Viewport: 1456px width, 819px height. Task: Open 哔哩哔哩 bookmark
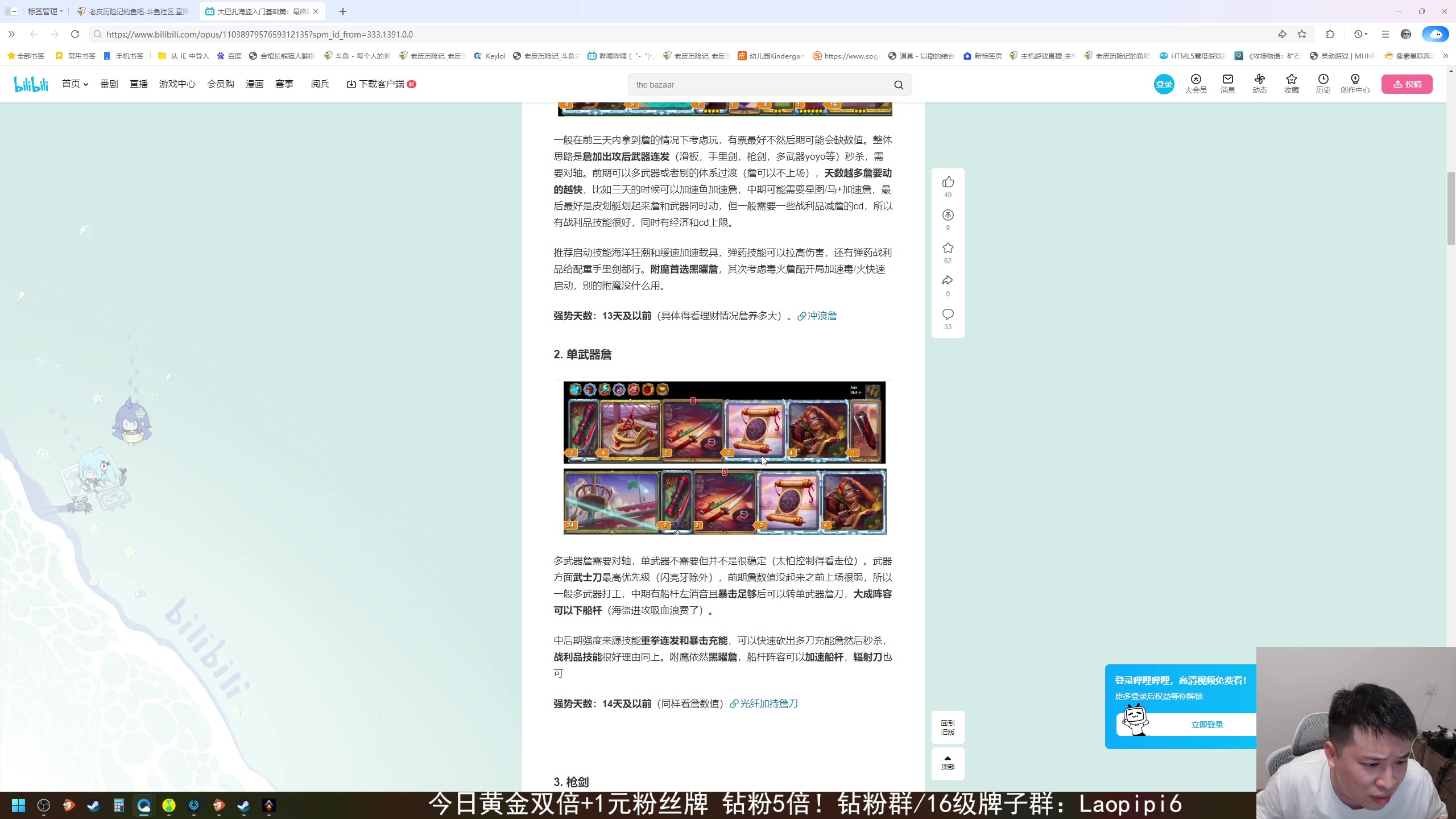(x=620, y=56)
